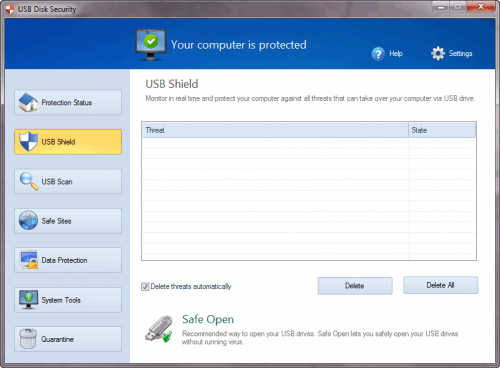Toggle Delete threats automatically checkbox
This screenshot has height=368, width=500.
point(145,286)
